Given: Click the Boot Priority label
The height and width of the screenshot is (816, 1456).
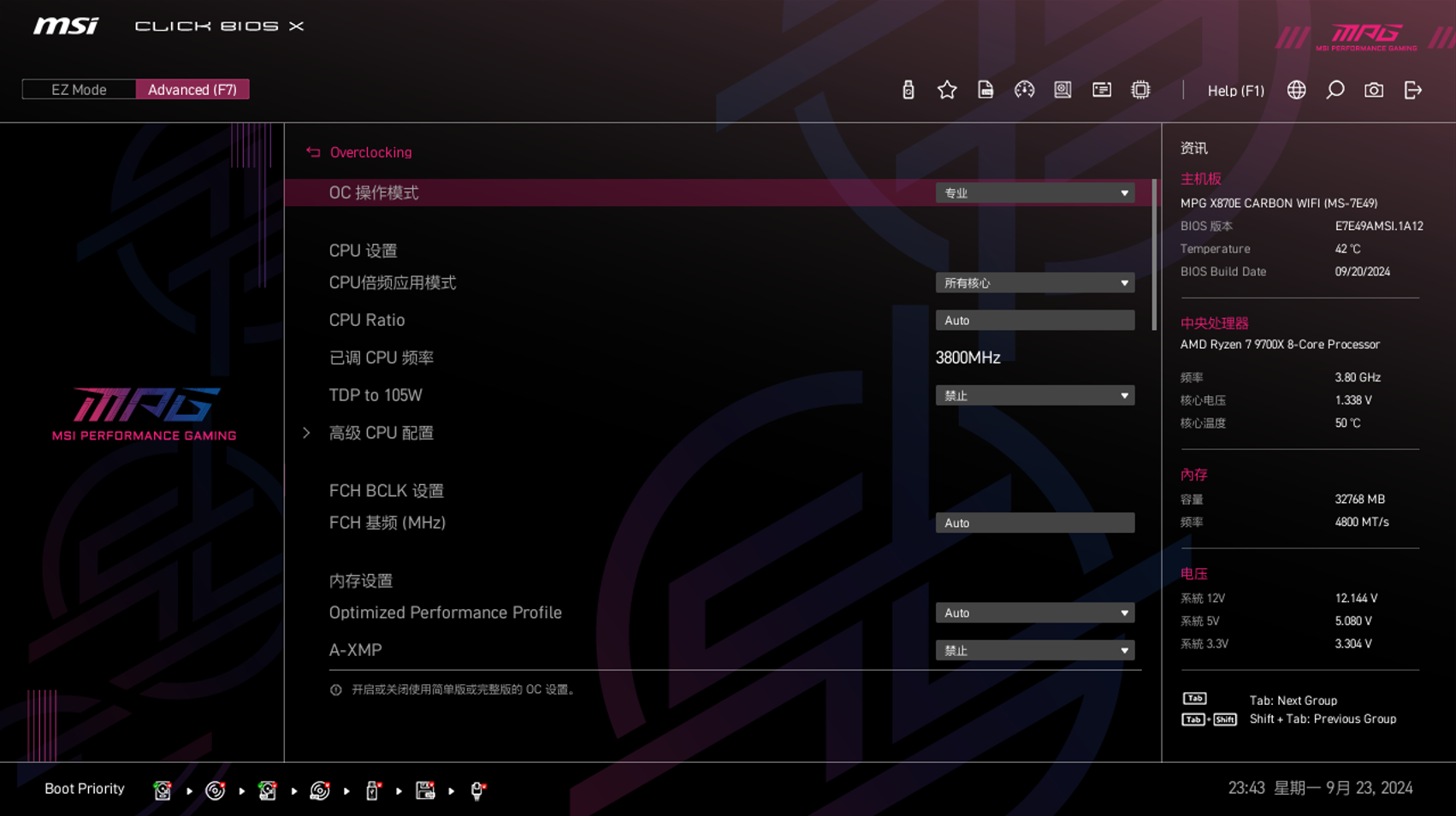Looking at the screenshot, I should click(x=85, y=789).
